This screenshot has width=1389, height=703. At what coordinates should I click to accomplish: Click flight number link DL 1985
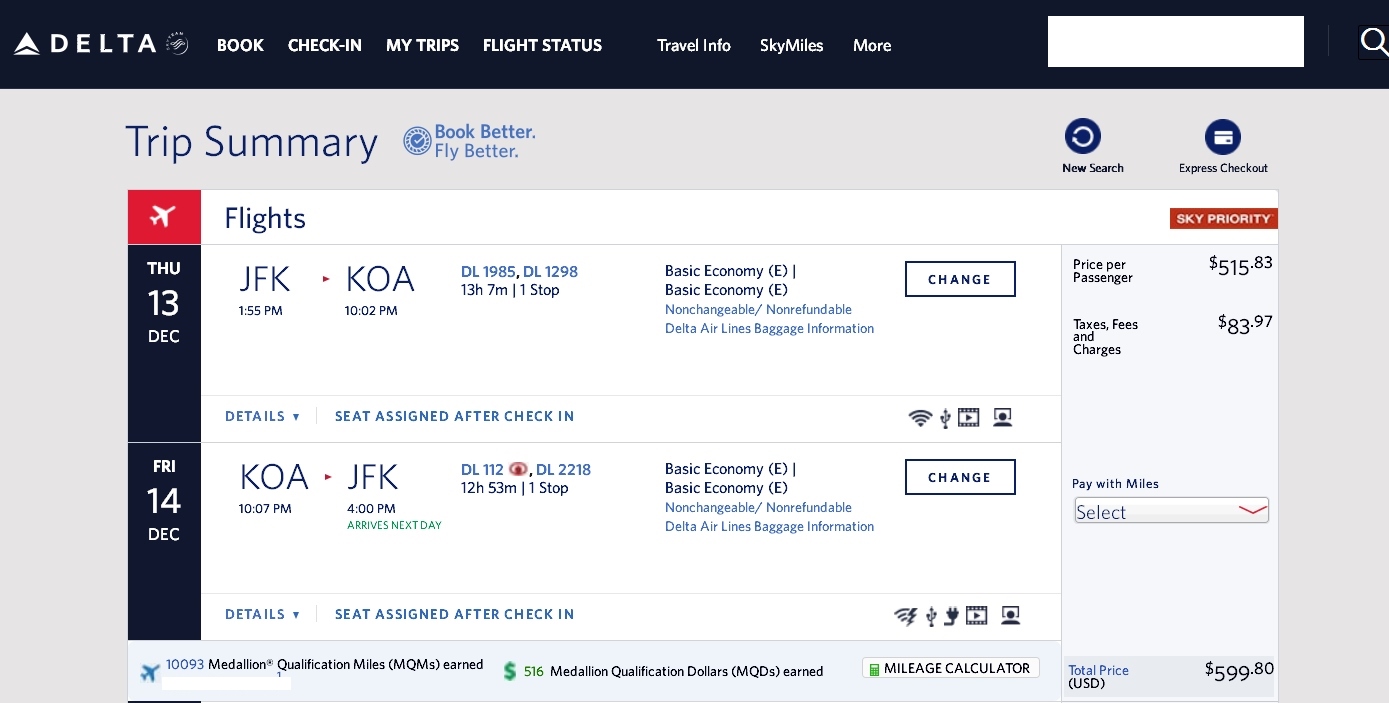[488, 271]
